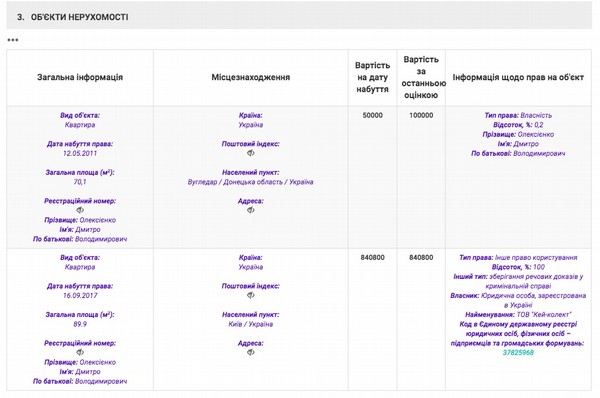Screen dimensions: 600x398
Task: Click the Місцезнаходження column header
Action: click(x=251, y=77)
